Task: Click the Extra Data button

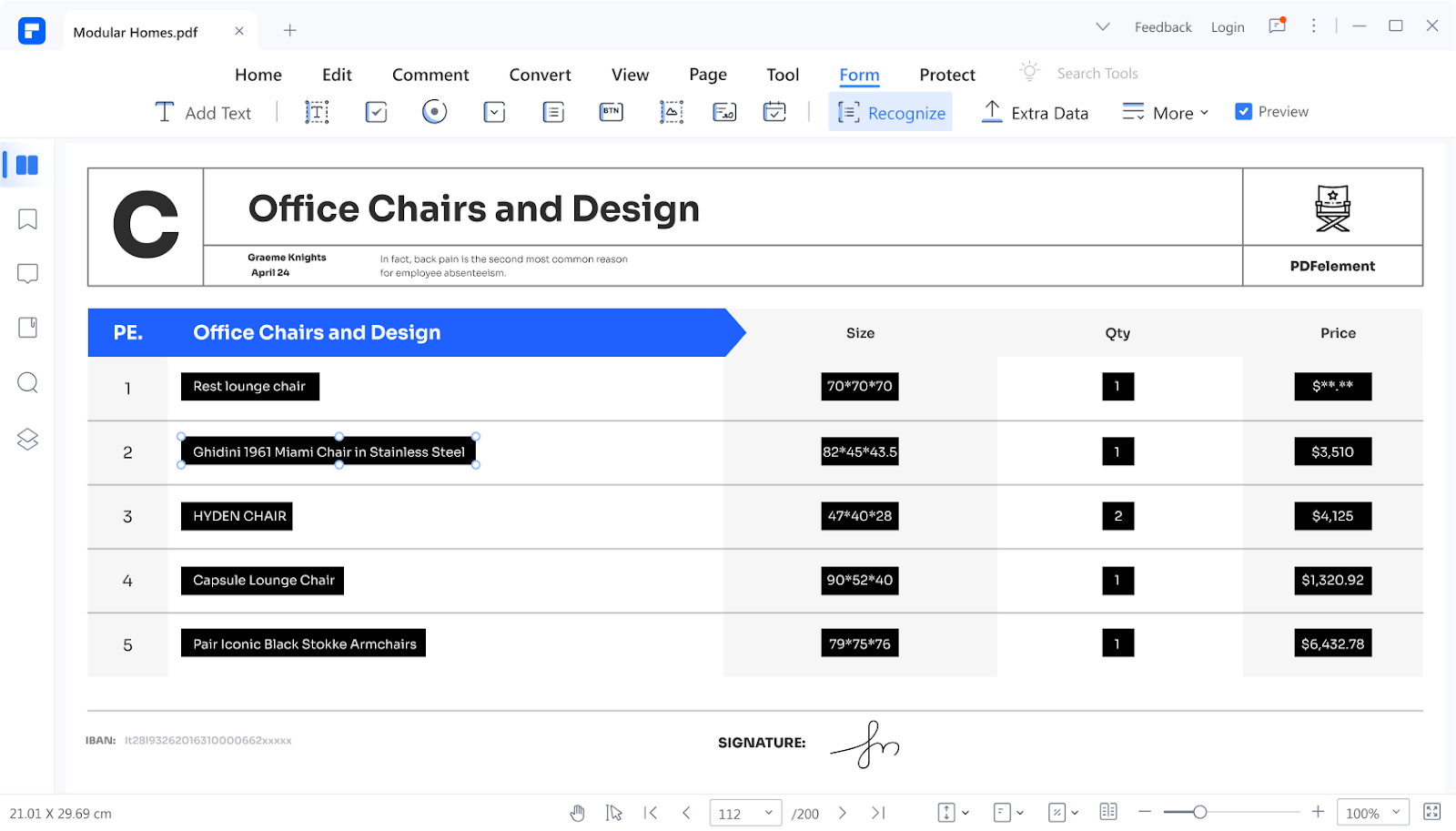Action: click(1036, 113)
